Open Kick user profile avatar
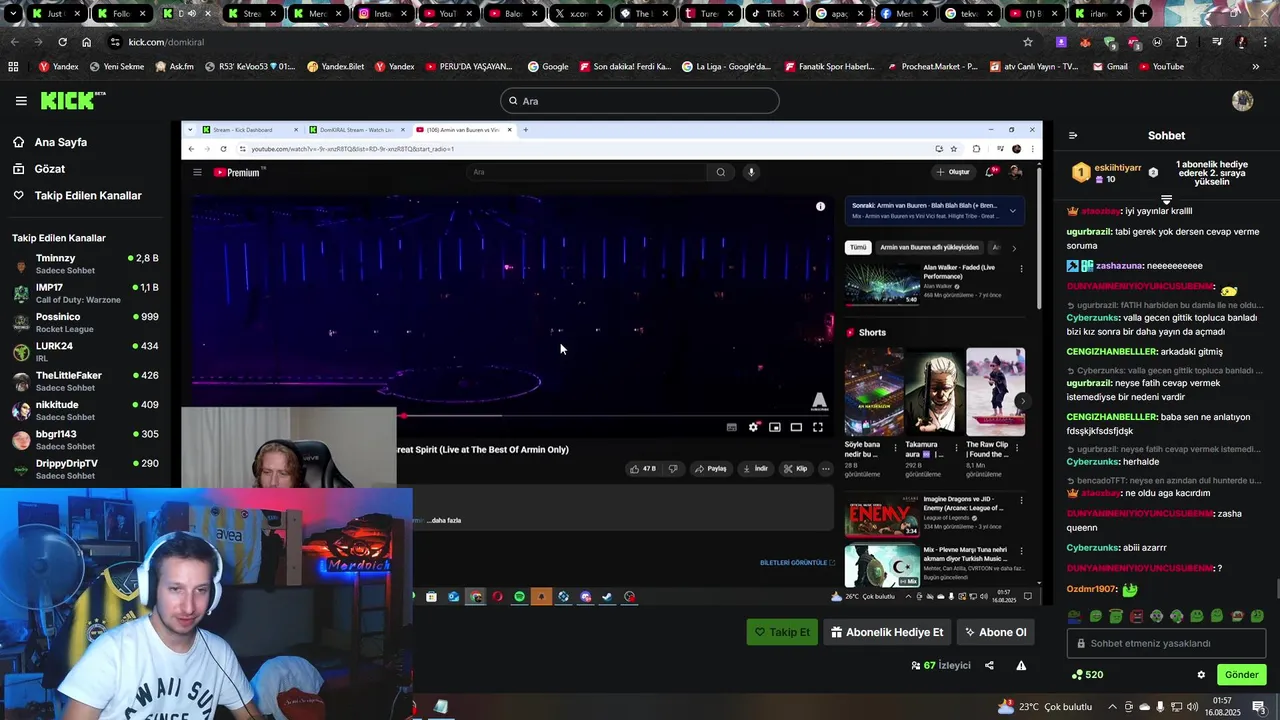The height and width of the screenshot is (720, 1280). pos(1242,101)
